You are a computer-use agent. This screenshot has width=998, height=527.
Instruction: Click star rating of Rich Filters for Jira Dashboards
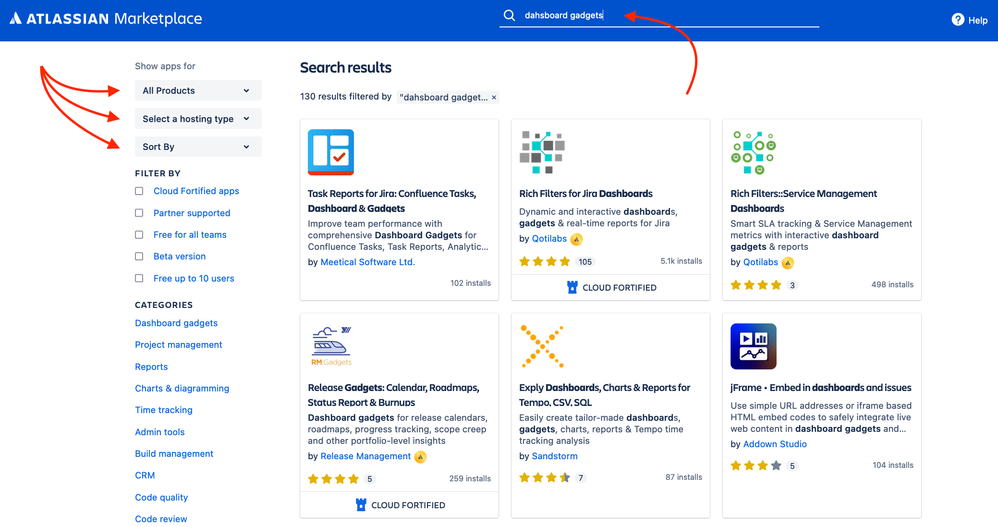pos(544,262)
